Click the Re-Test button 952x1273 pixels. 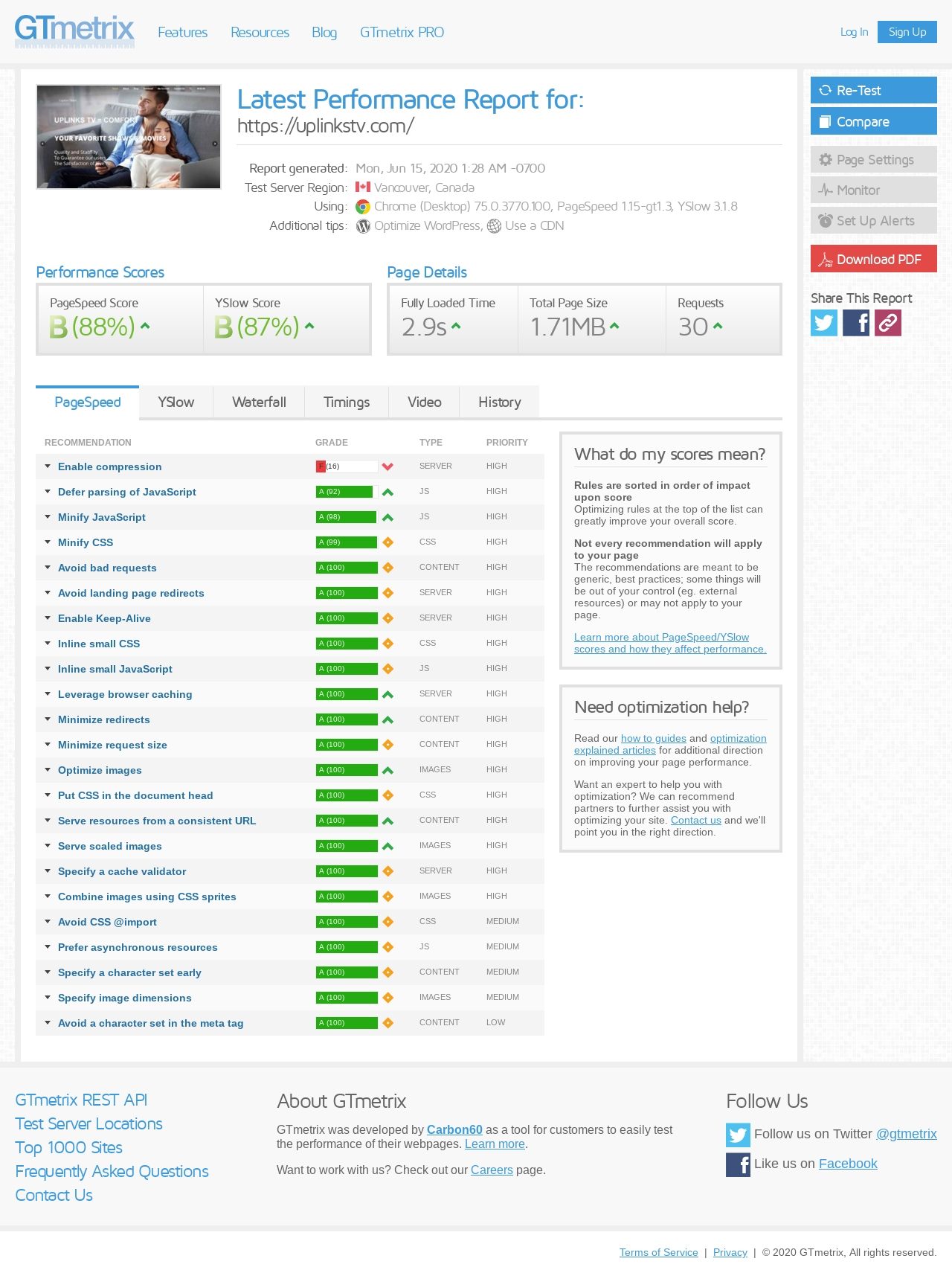click(x=874, y=90)
